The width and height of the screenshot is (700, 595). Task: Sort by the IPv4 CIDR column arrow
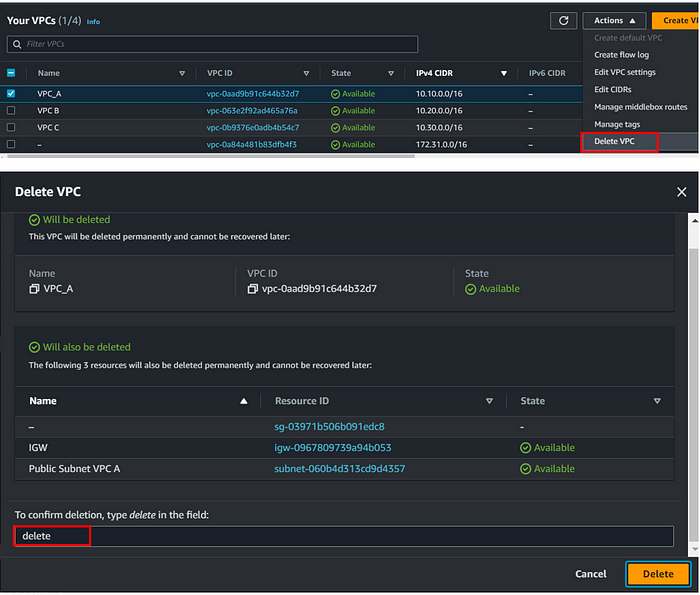pyautogui.click(x=504, y=73)
